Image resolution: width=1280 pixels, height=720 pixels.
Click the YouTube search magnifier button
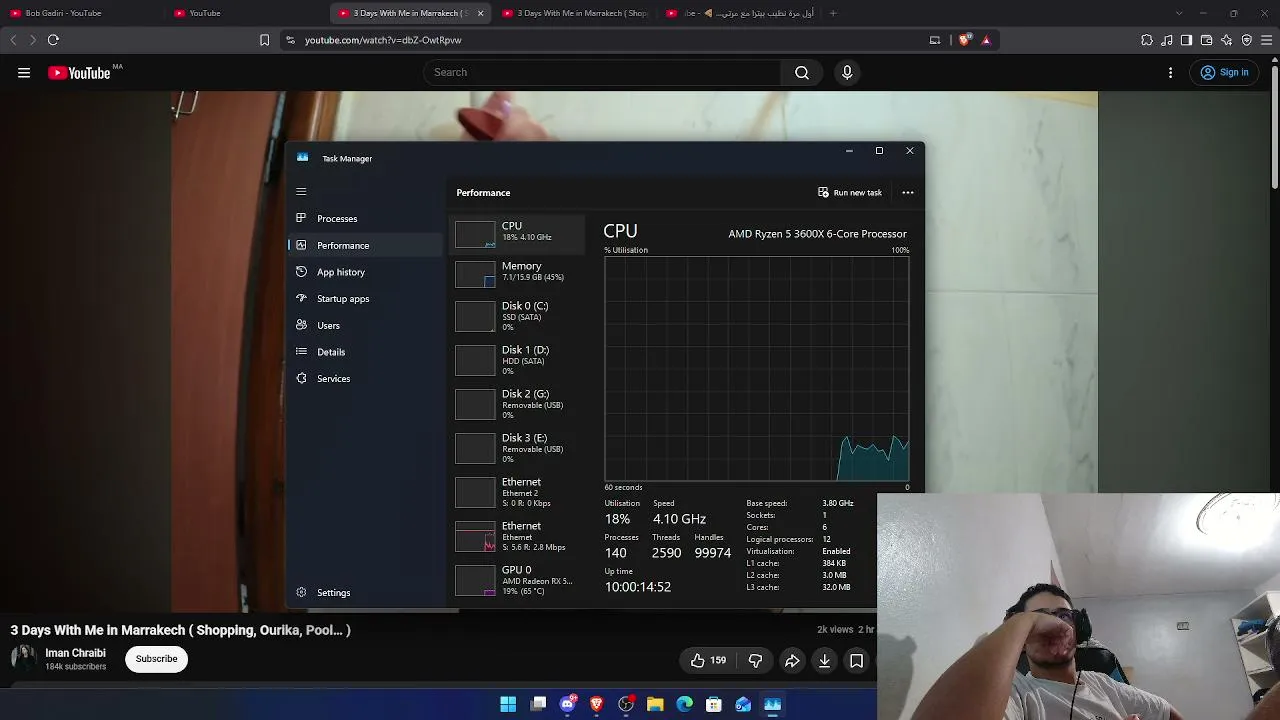pyautogui.click(x=802, y=72)
